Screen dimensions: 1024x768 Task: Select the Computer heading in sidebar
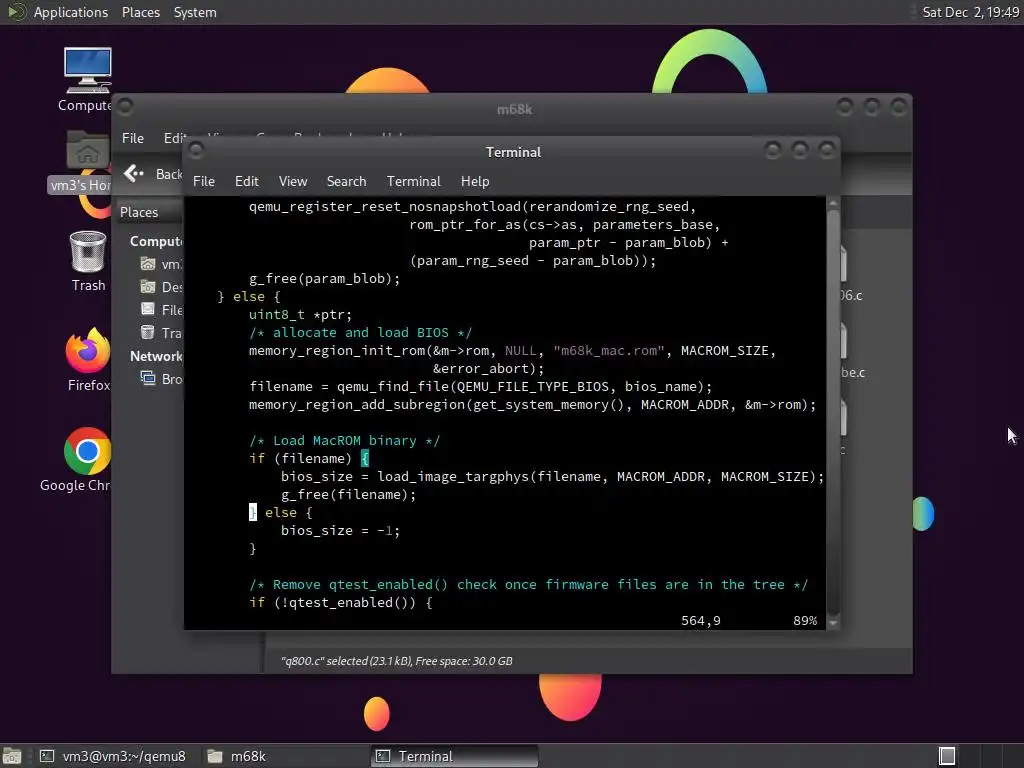point(156,241)
